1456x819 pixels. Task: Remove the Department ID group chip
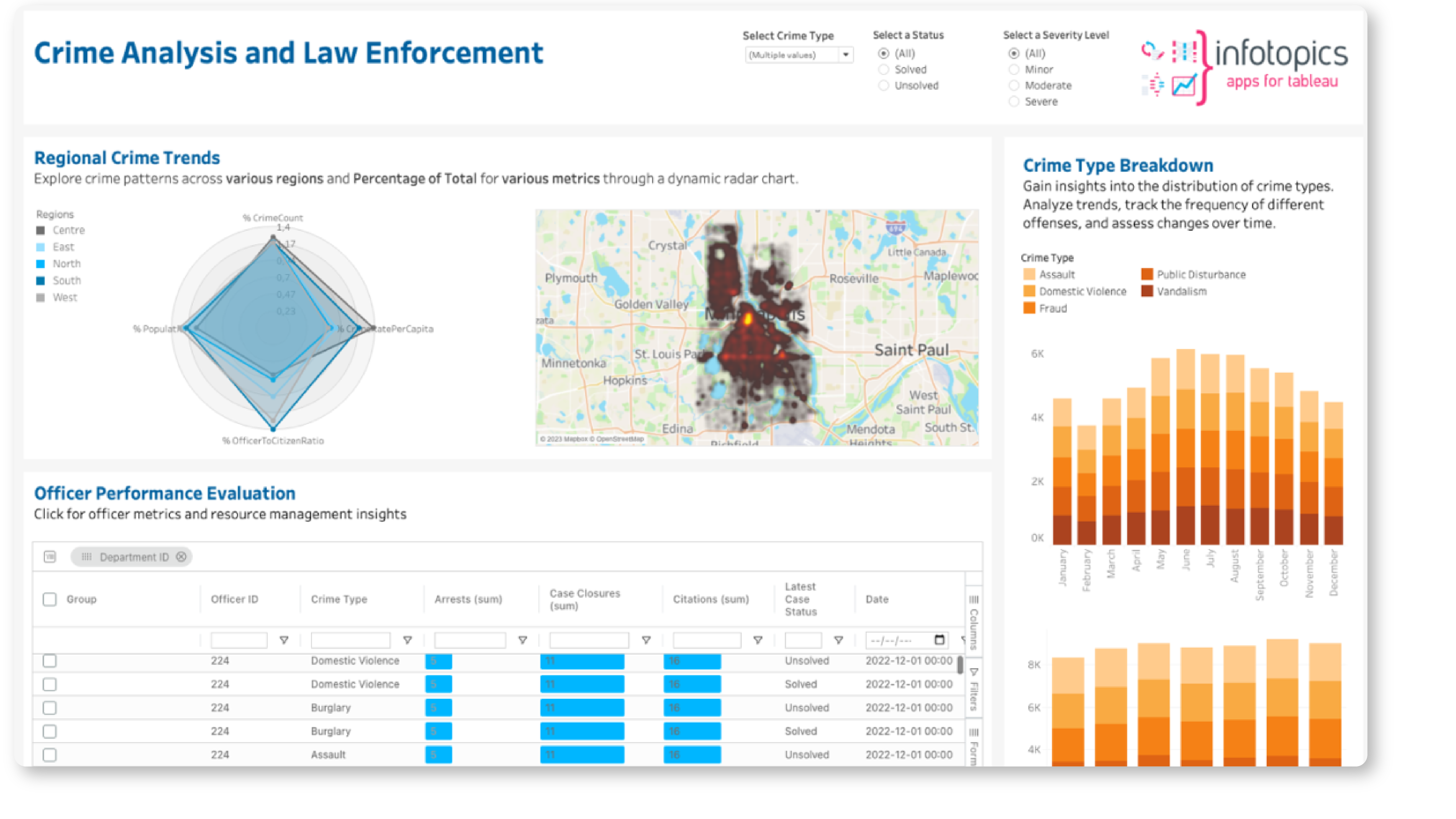point(181,557)
